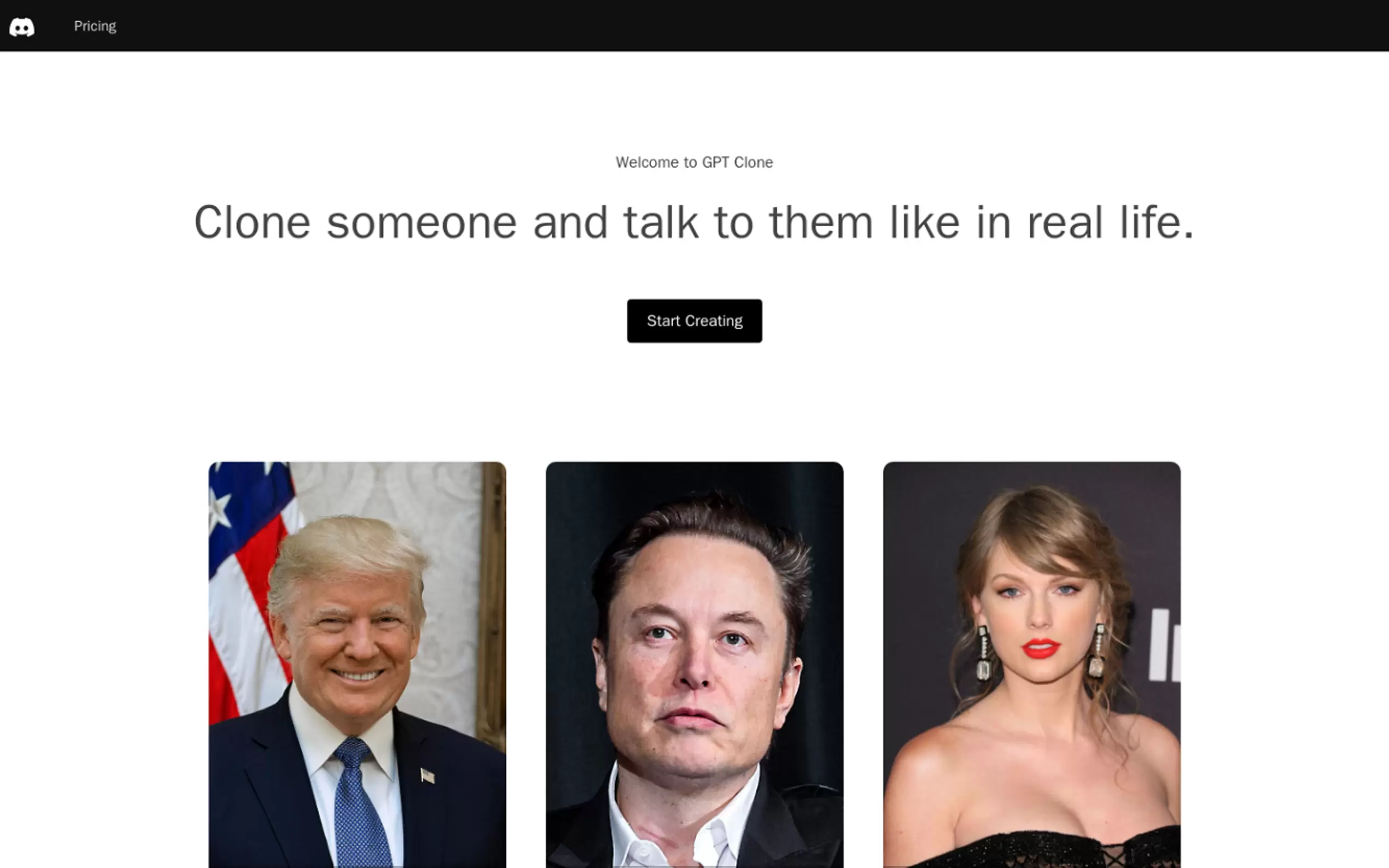
Task: Click the blue patterned tie in suit portrait
Action: (359, 804)
